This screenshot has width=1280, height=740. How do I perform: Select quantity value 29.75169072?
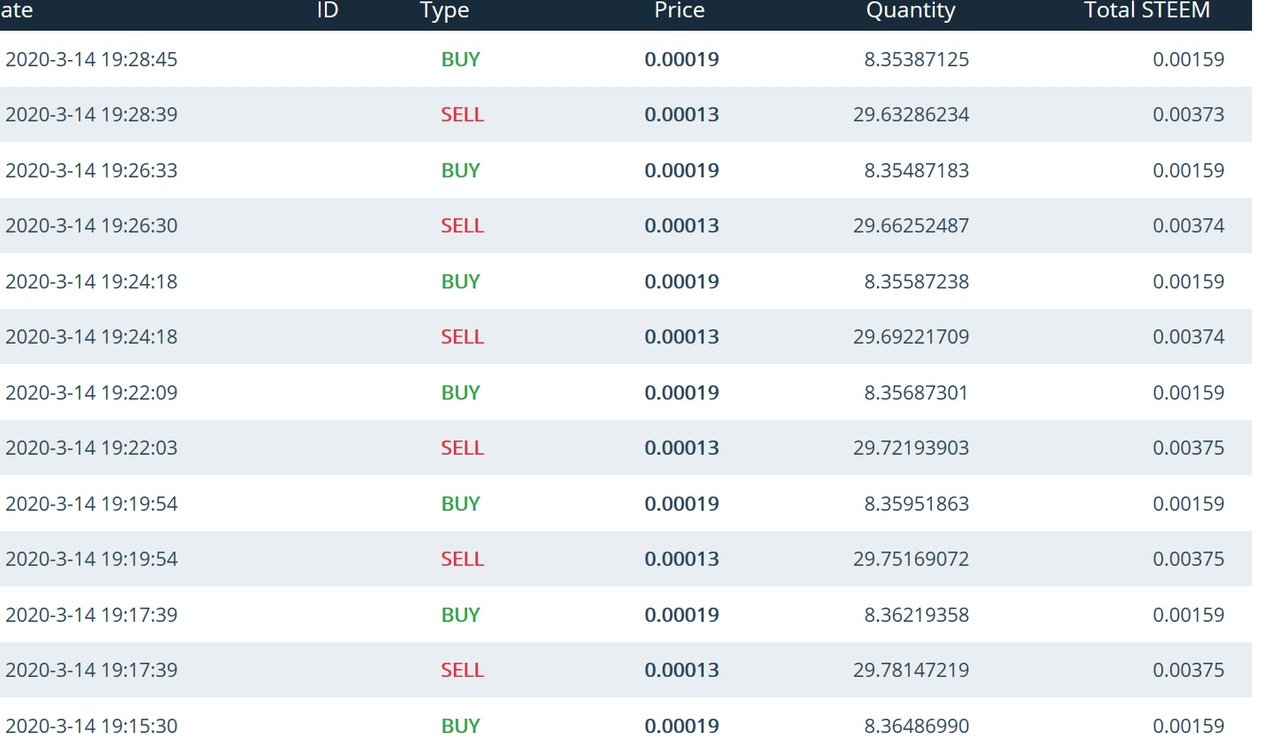[x=911, y=559]
